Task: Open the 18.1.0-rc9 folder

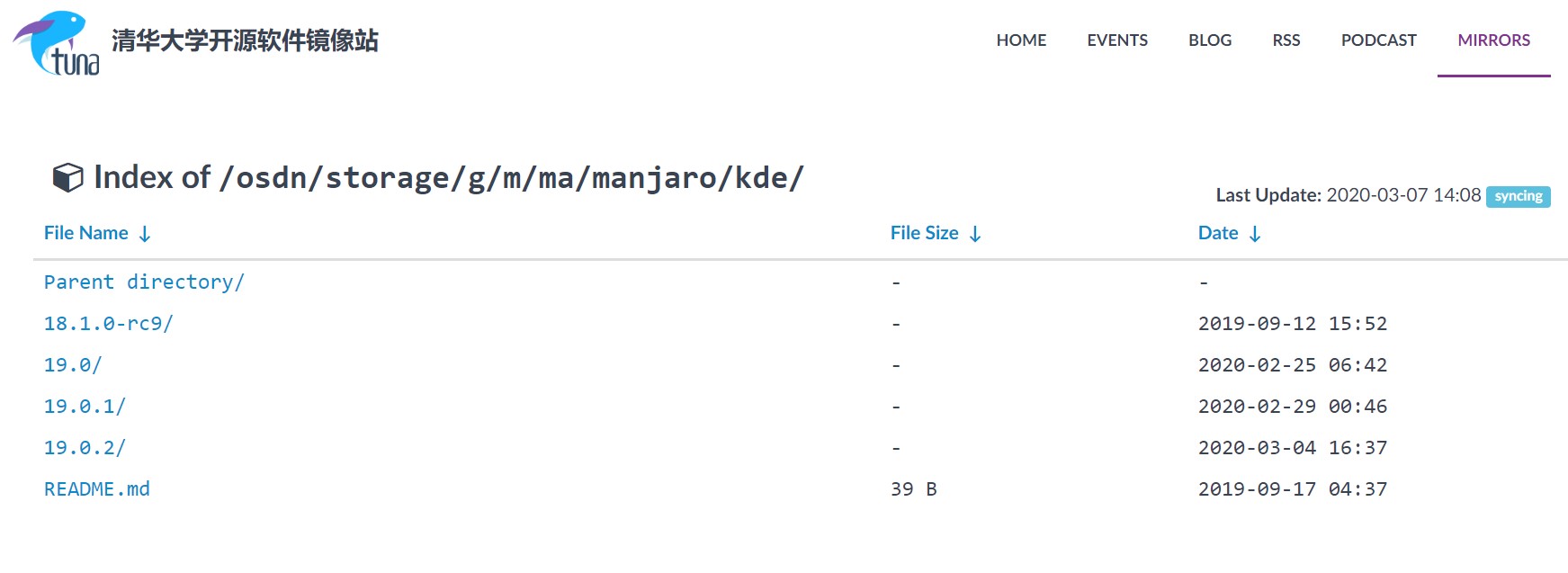Action: pyautogui.click(x=109, y=324)
